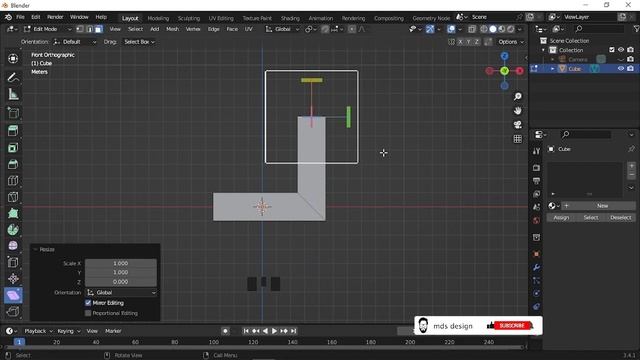Screen dimensions: 640x360
Task: Open the Playback dropdown in timeline
Action: point(38,331)
